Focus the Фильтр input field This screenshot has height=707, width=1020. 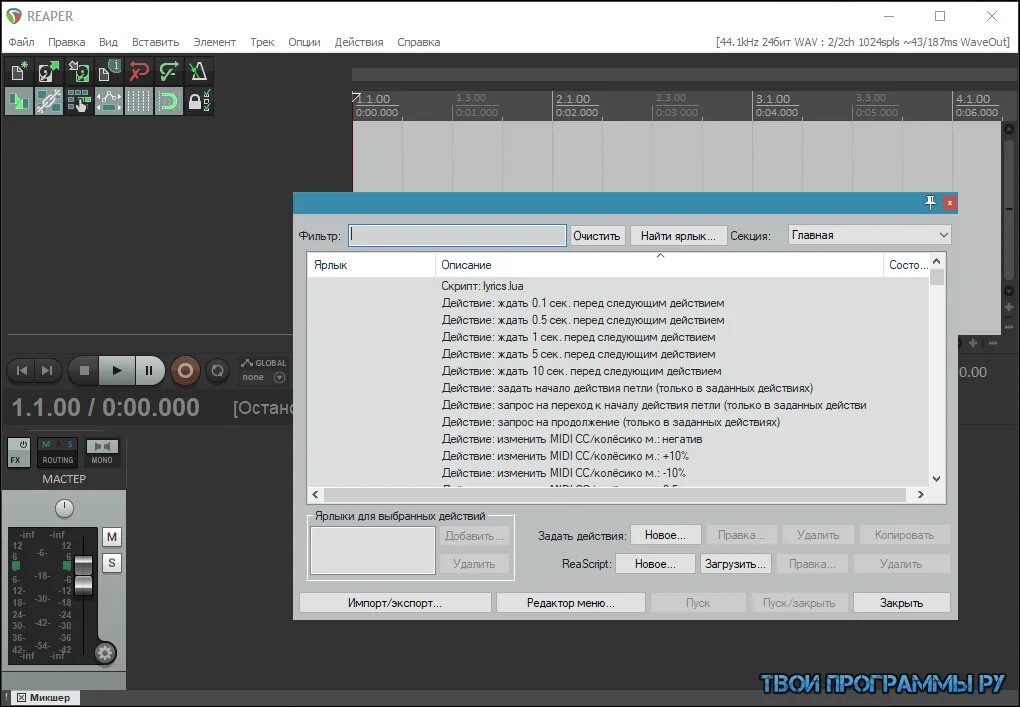[x=457, y=235]
